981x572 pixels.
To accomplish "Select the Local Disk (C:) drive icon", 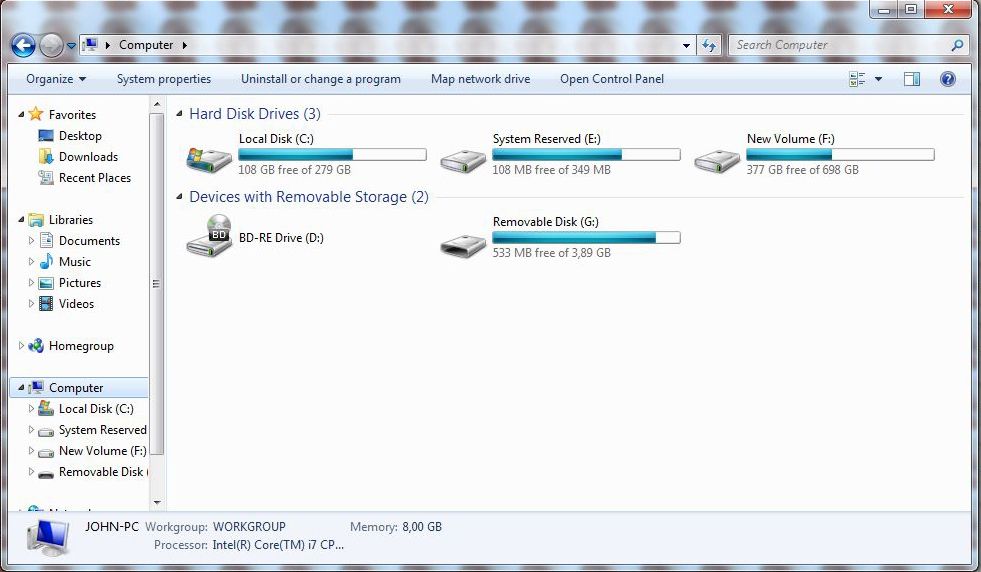I will tap(209, 159).
